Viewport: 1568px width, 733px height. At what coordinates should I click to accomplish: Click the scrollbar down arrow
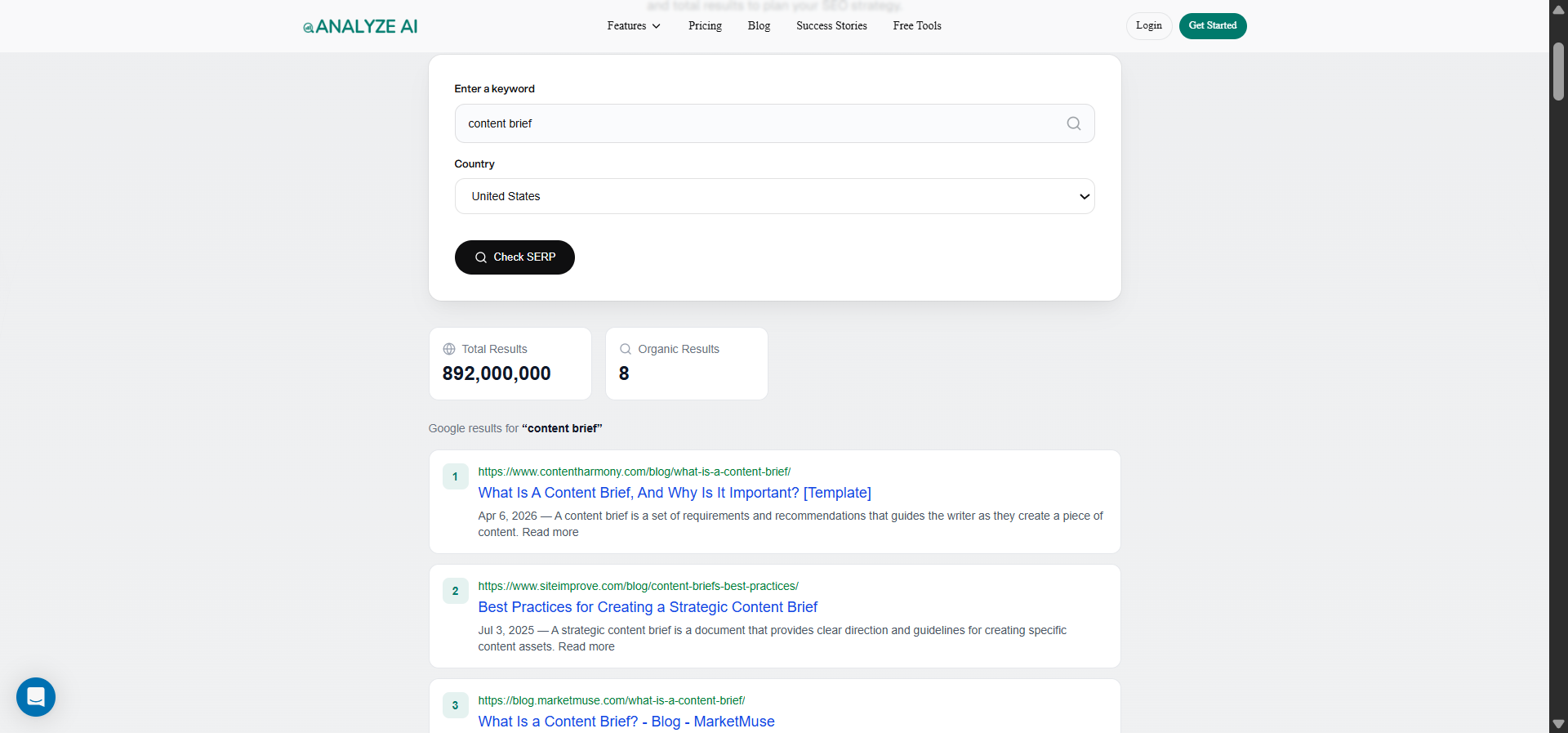click(x=1558, y=724)
